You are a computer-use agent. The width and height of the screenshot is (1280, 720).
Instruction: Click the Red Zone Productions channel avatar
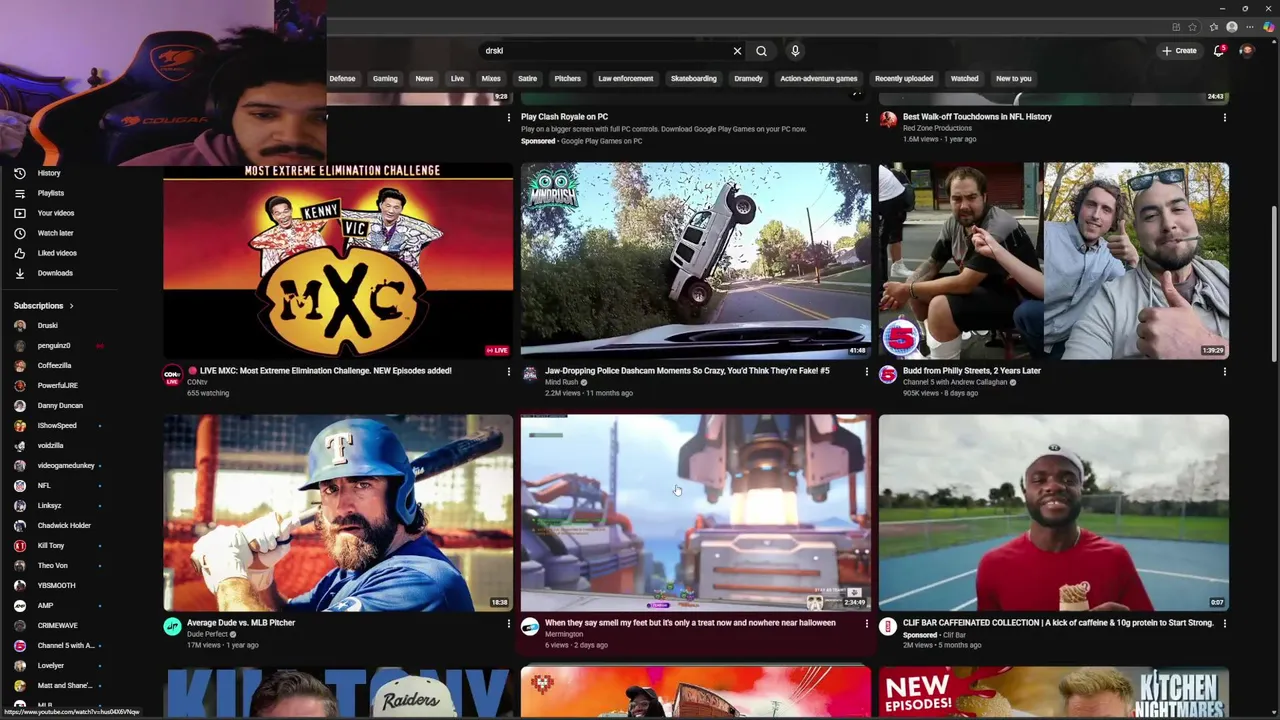(x=888, y=120)
